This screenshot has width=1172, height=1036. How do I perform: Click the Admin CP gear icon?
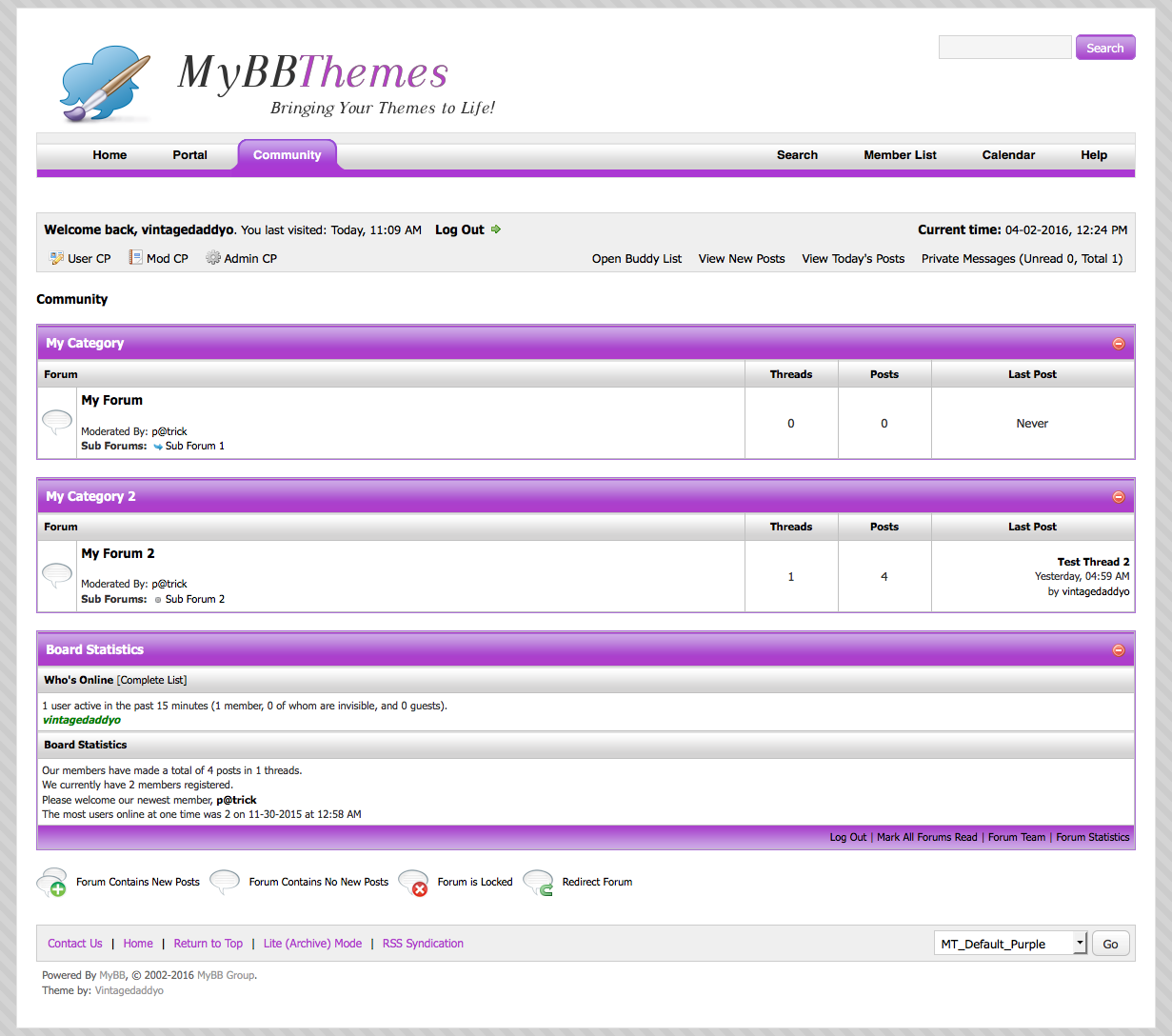point(213,258)
